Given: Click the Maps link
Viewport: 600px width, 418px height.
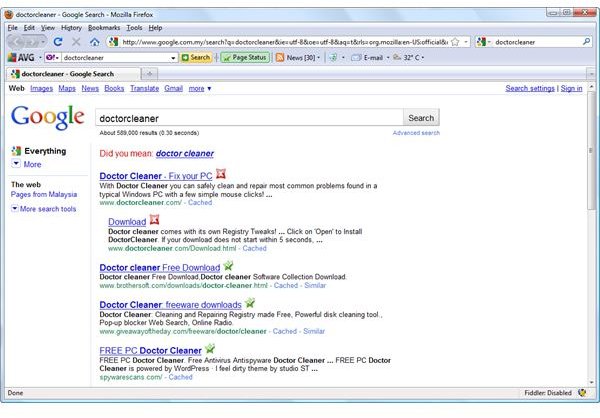Looking at the screenshot, I should [67, 88].
